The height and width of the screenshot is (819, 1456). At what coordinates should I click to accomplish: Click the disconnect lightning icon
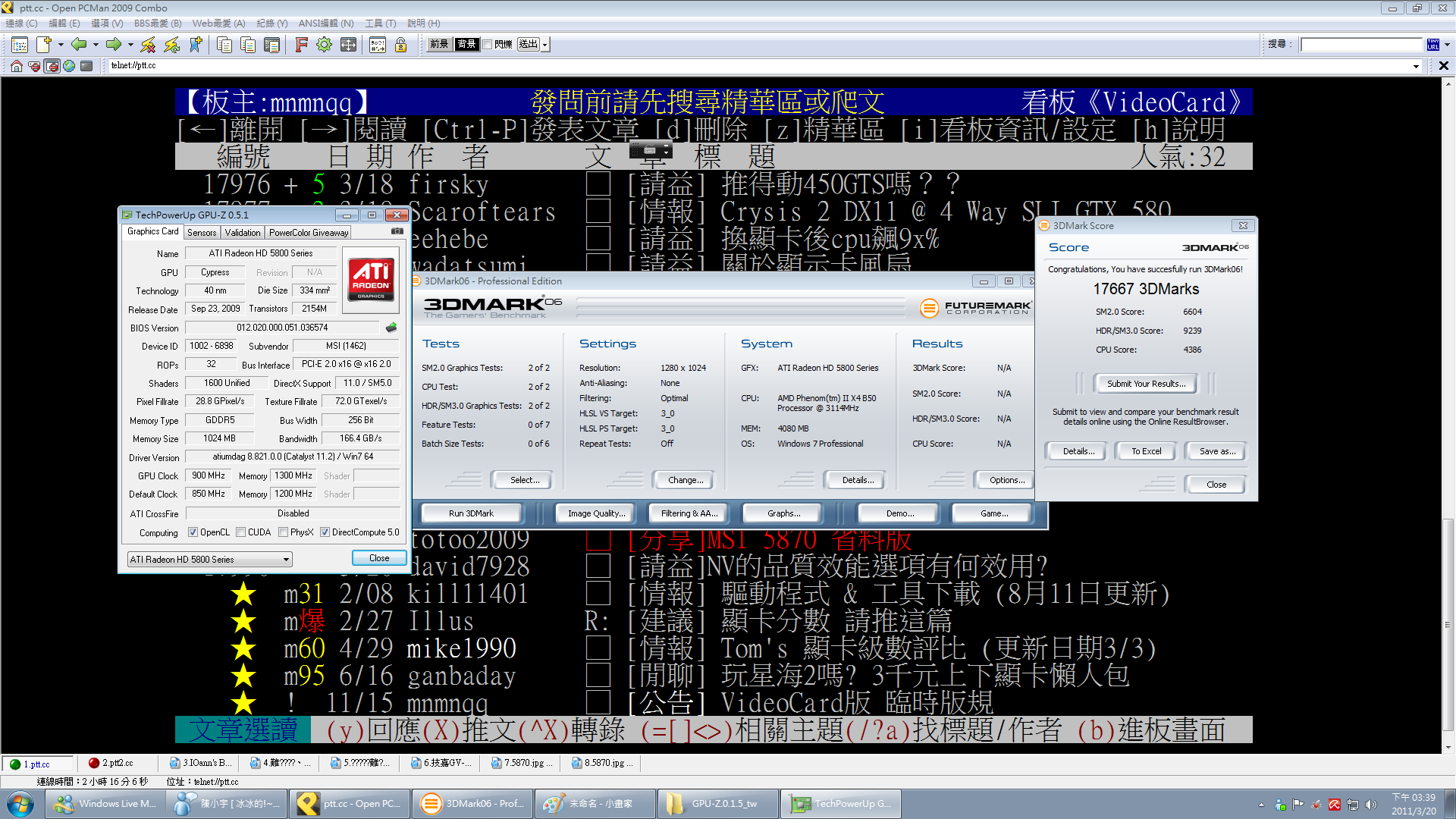[x=149, y=45]
